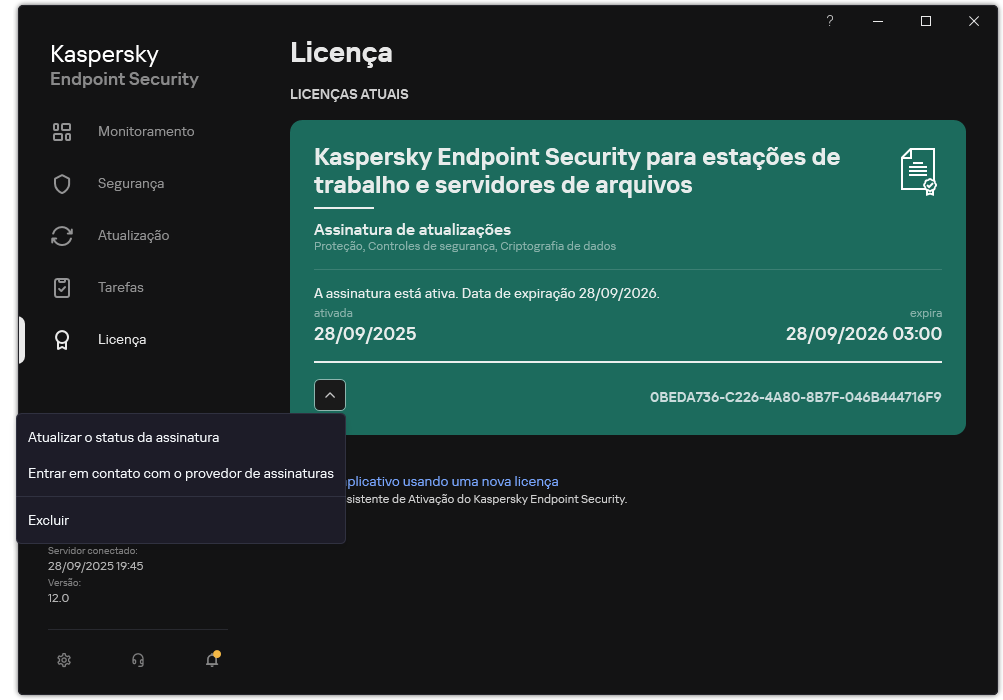Select 'Excluir' from the context menu
Image resolution: width=1003 pixels, height=700 pixels.
click(x=48, y=519)
